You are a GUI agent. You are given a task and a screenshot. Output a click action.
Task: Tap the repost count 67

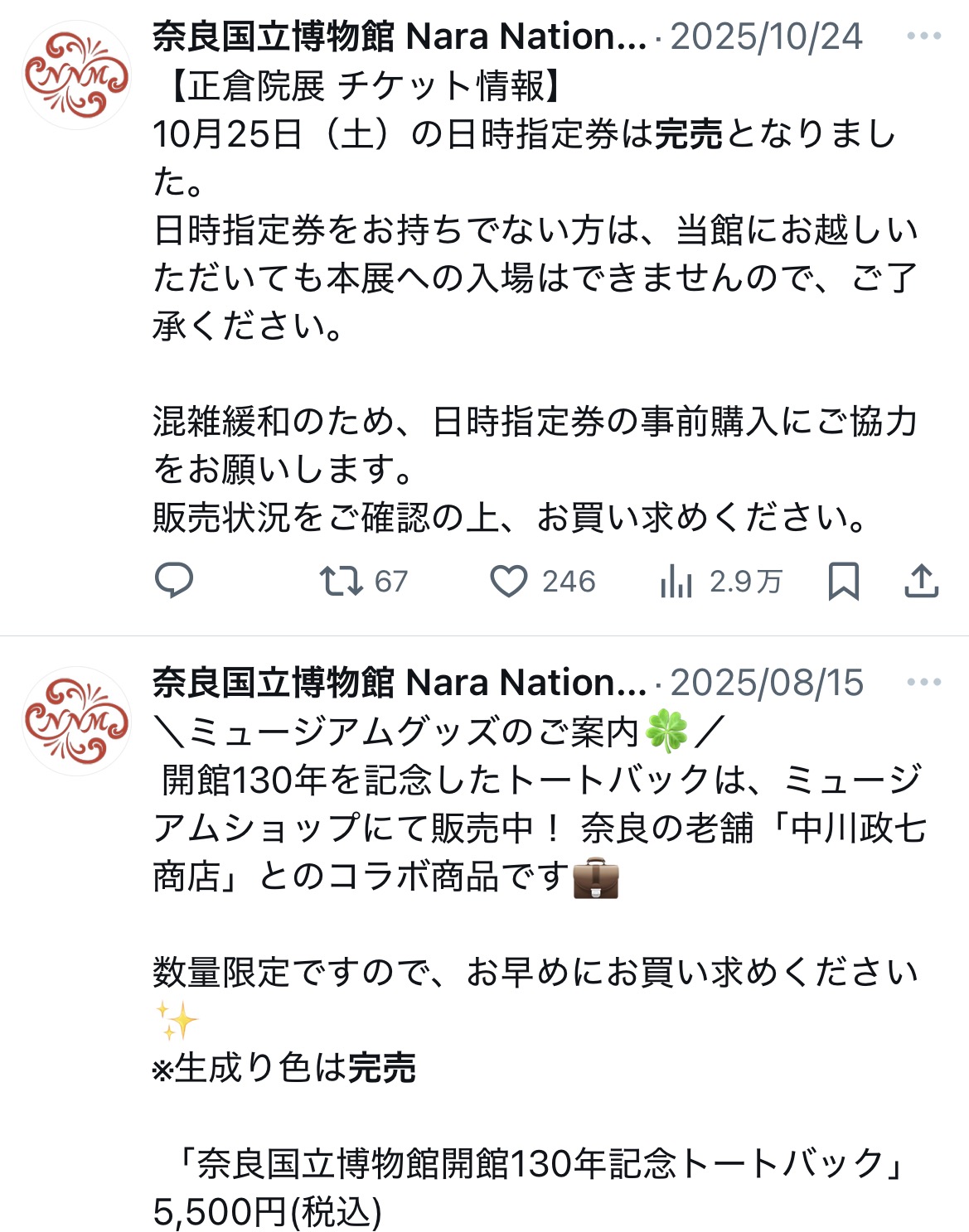[x=391, y=582]
